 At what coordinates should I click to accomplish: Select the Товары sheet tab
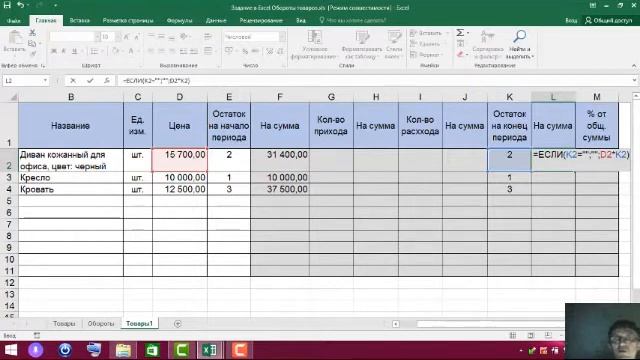point(64,323)
